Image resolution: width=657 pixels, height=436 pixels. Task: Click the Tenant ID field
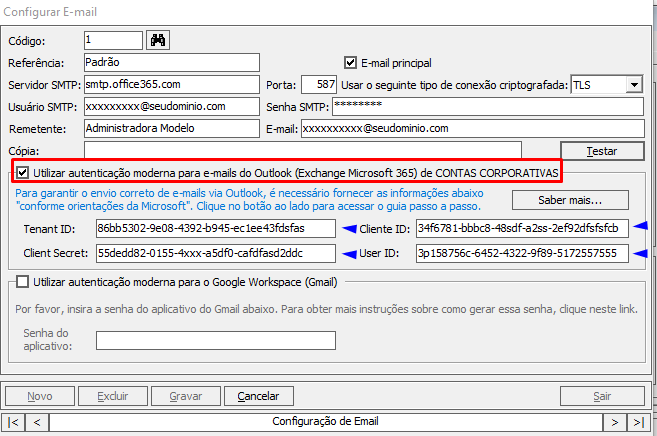click(x=216, y=229)
